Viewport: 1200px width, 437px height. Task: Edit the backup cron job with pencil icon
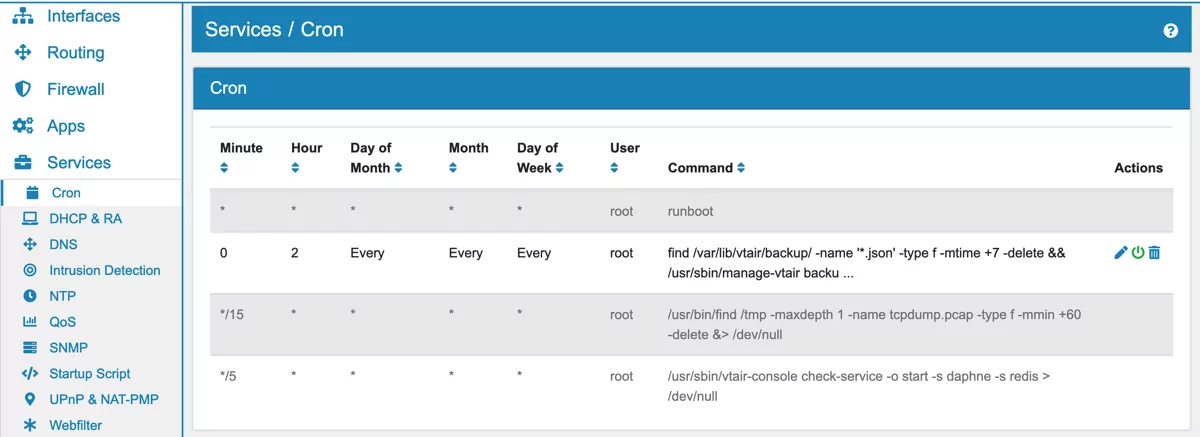(1120, 253)
